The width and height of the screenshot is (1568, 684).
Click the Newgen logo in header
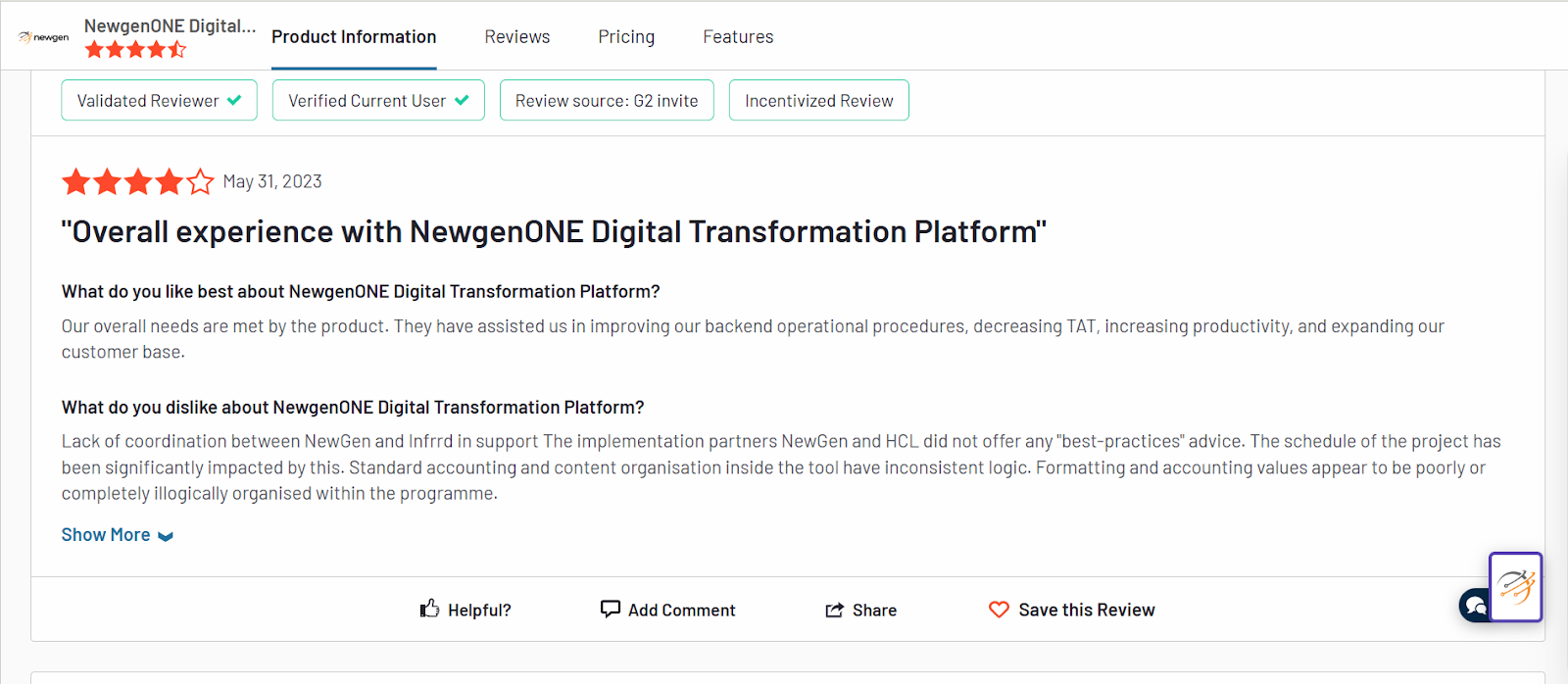point(43,37)
